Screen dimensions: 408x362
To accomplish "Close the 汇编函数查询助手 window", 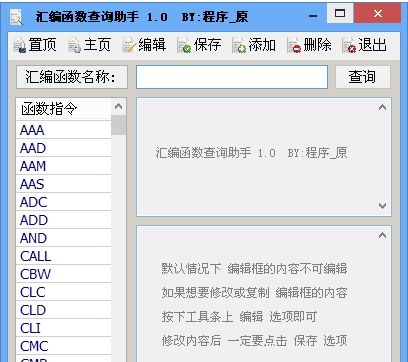I will (x=378, y=13).
